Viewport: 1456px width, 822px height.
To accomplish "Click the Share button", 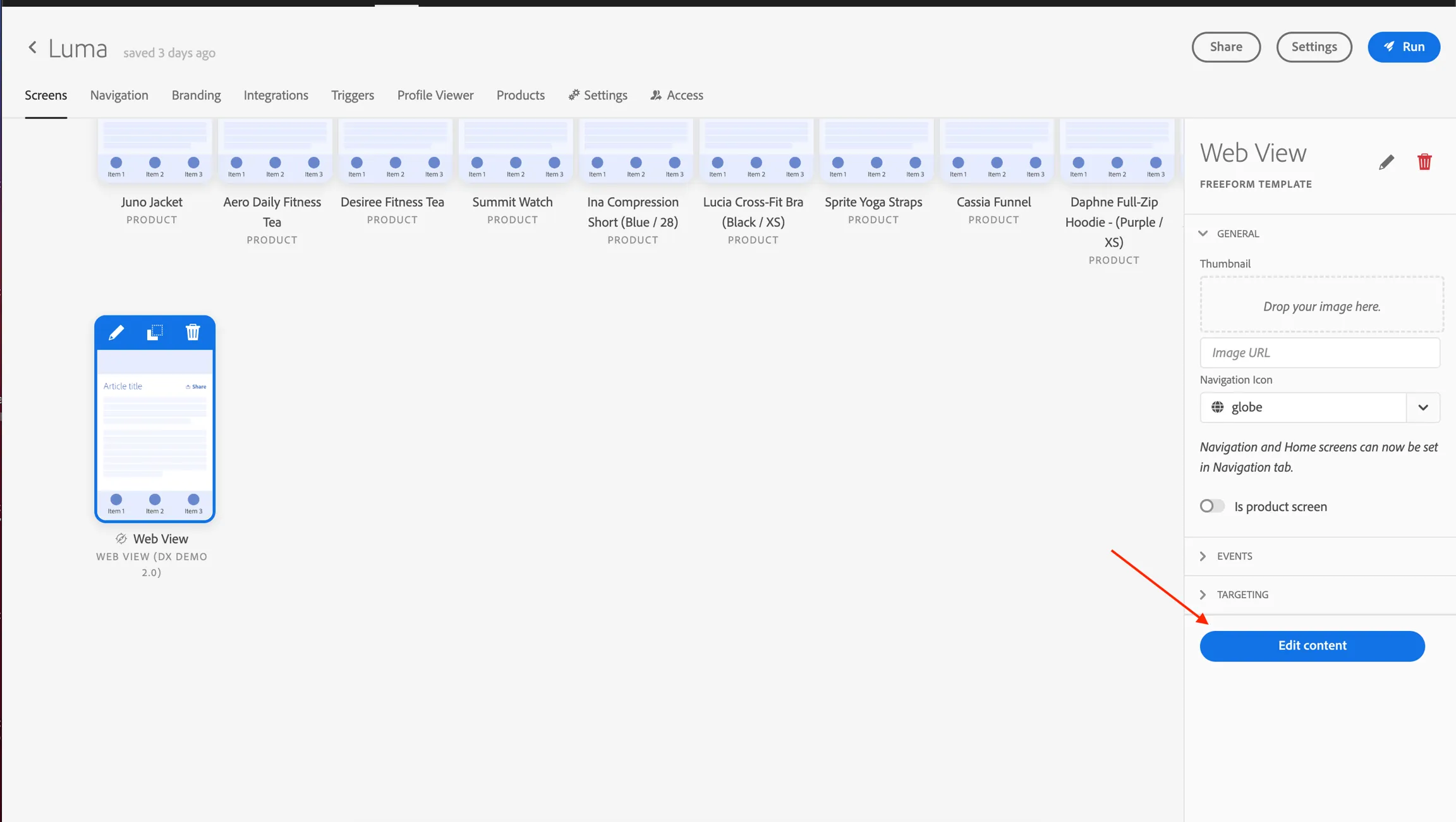I will pos(1226,47).
